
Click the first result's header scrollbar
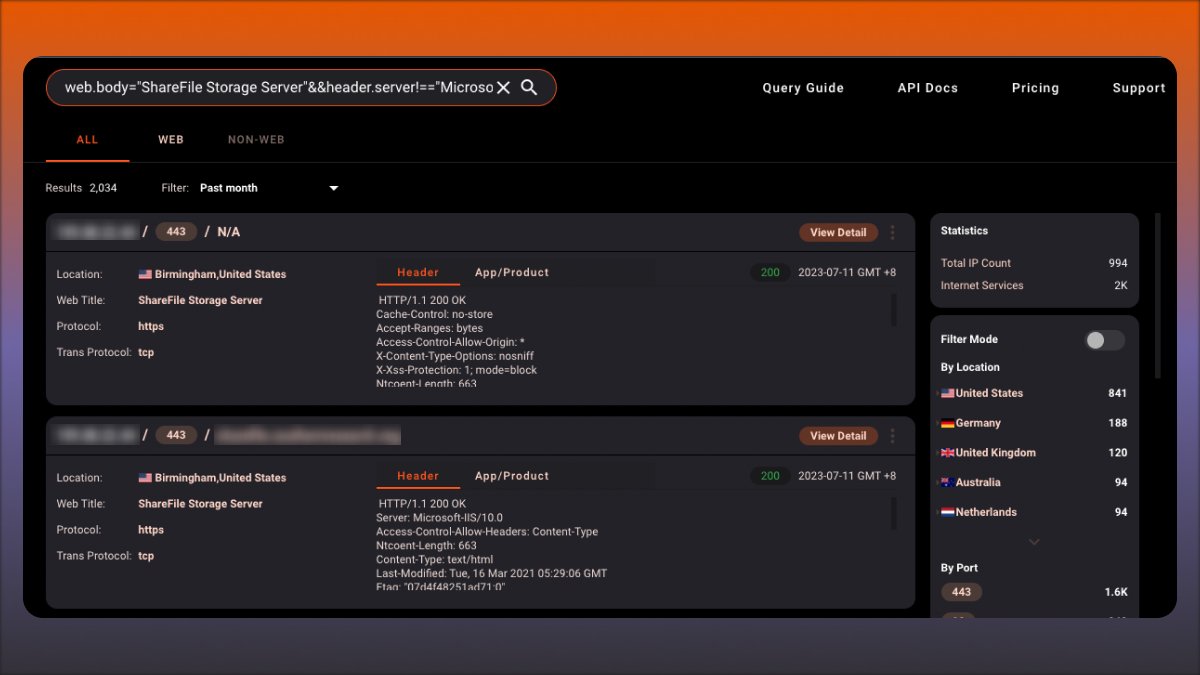[x=894, y=310]
